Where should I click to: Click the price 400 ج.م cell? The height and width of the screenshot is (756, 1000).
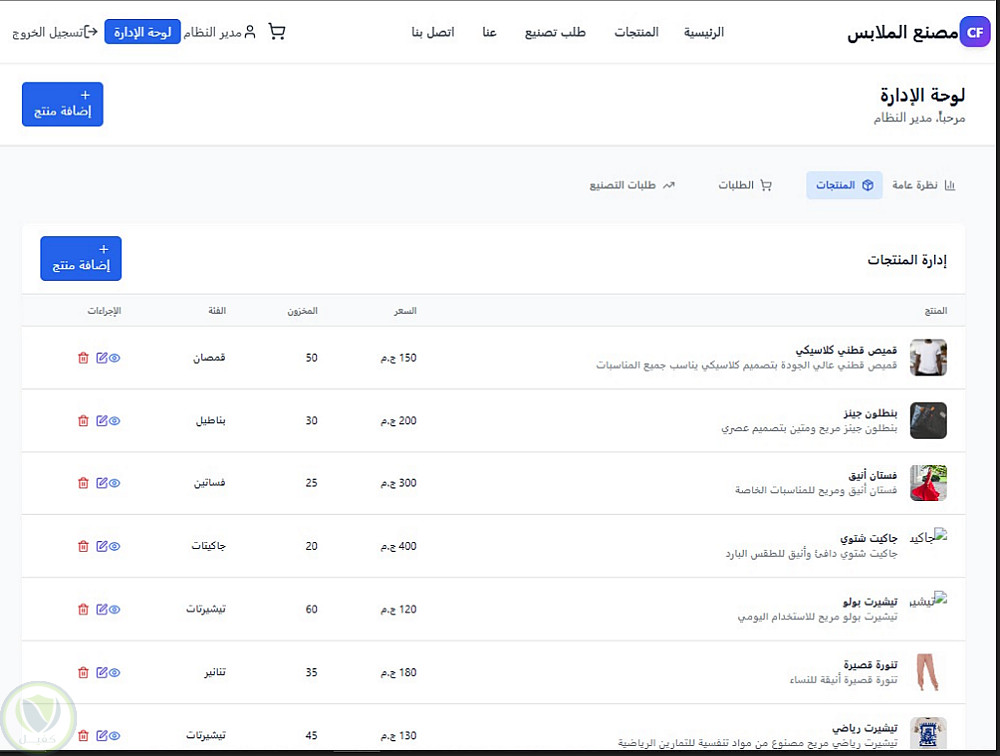399,546
